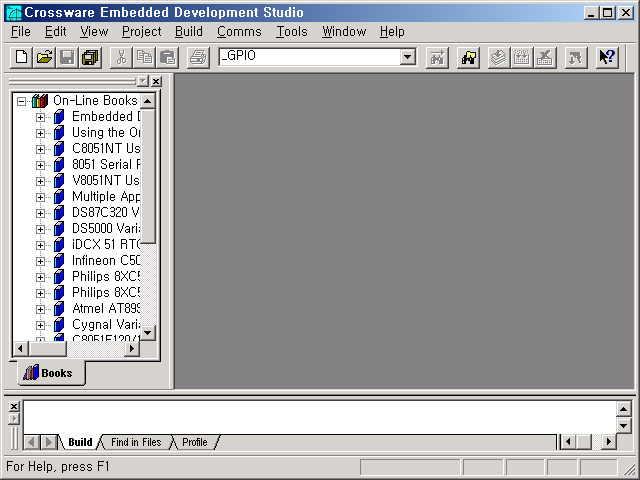Click the output pane expand arrow button
This screenshot has width=640, height=480.
(14, 419)
